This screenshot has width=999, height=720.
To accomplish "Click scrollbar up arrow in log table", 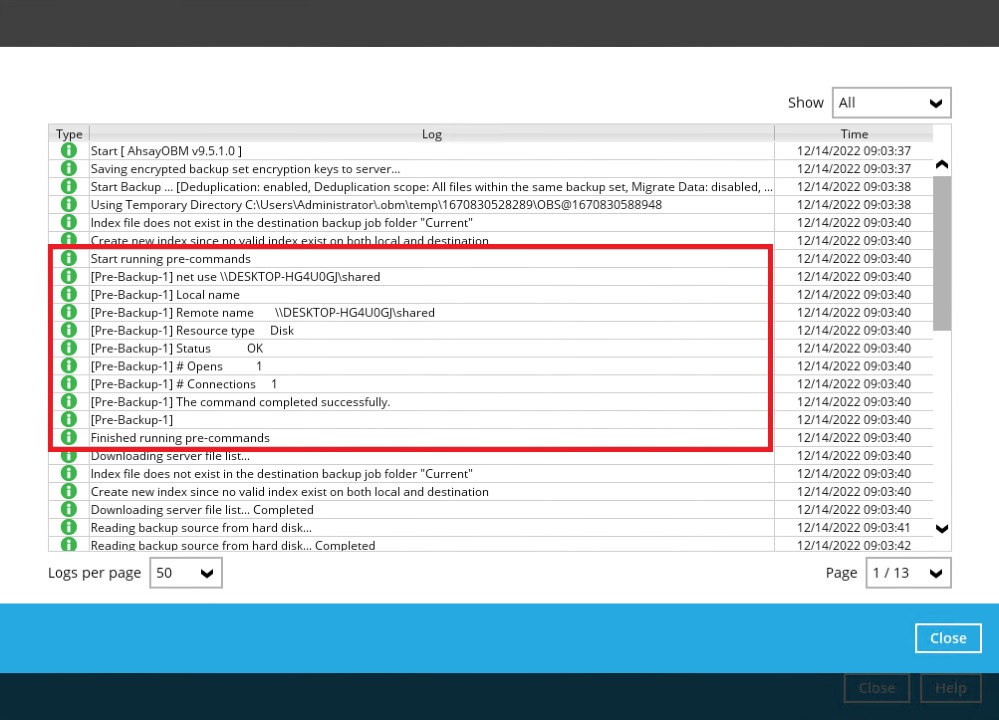I will (941, 165).
